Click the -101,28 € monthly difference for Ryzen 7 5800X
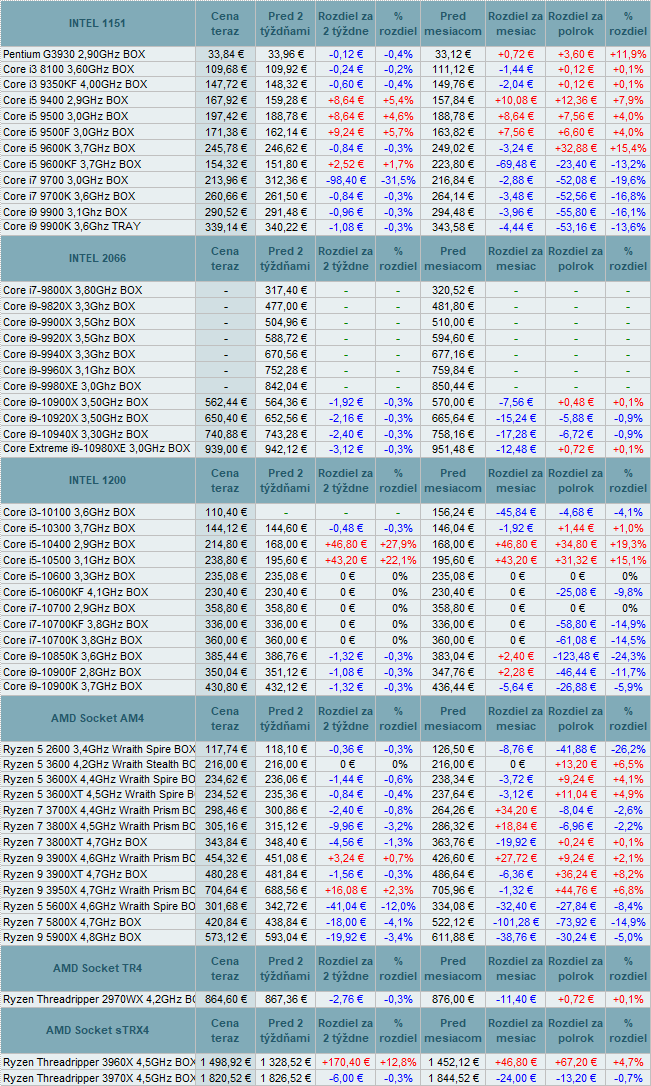 (516, 922)
